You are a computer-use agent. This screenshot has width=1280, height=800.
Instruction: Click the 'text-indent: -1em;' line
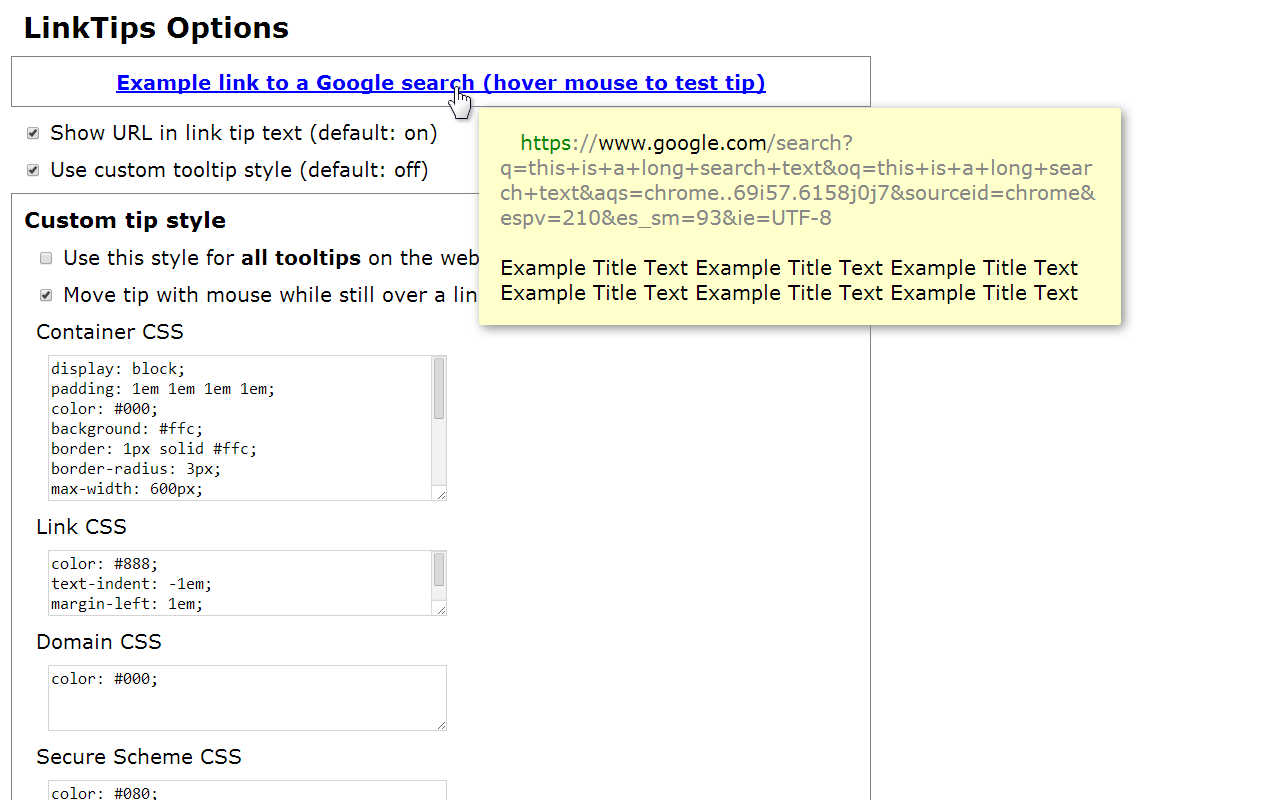tap(132, 584)
